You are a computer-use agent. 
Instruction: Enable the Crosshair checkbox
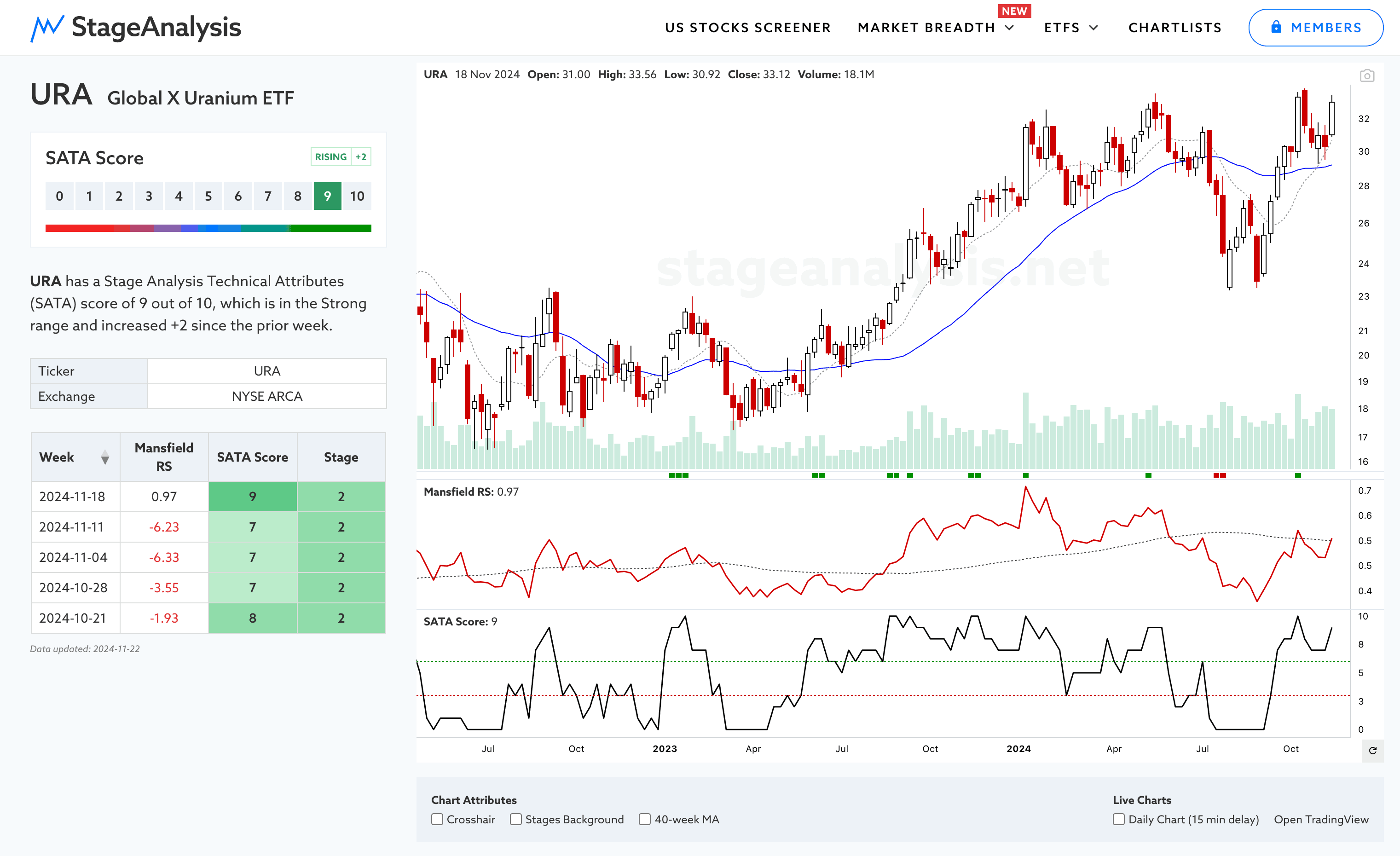(x=437, y=819)
